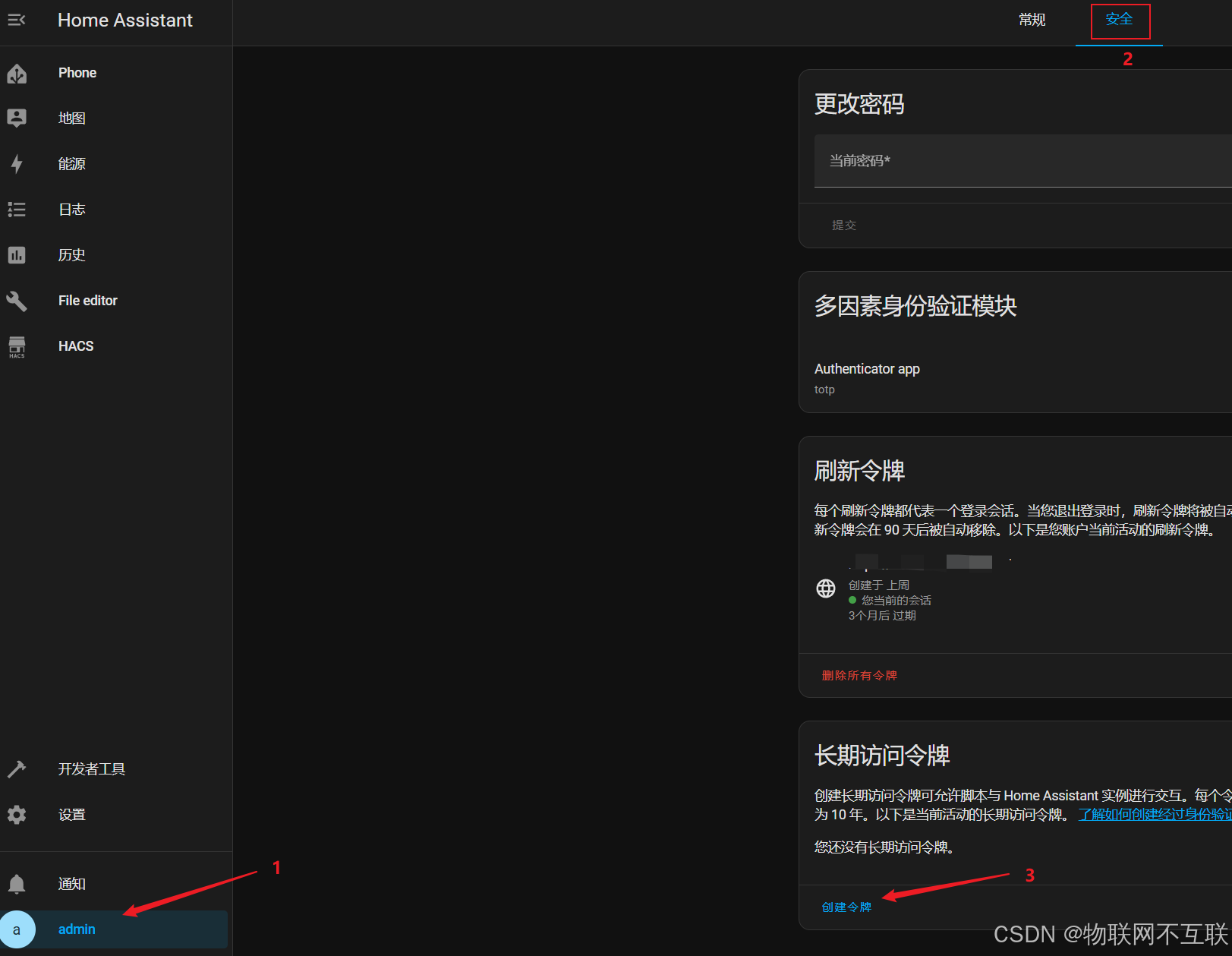Open 设置 in the sidebar
This screenshot has width=1232, height=956.
[72, 815]
